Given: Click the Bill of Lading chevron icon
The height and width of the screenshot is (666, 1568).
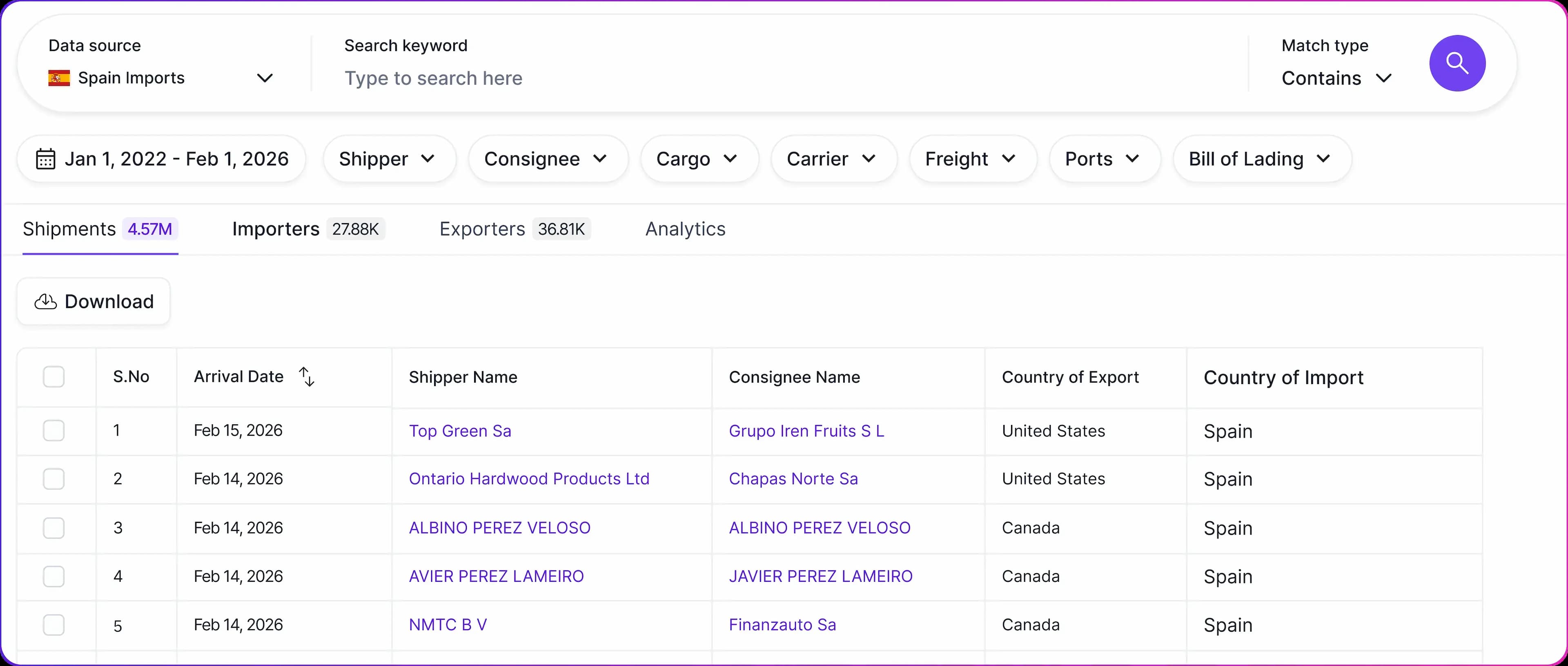Looking at the screenshot, I should pyautogui.click(x=1323, y=159).
